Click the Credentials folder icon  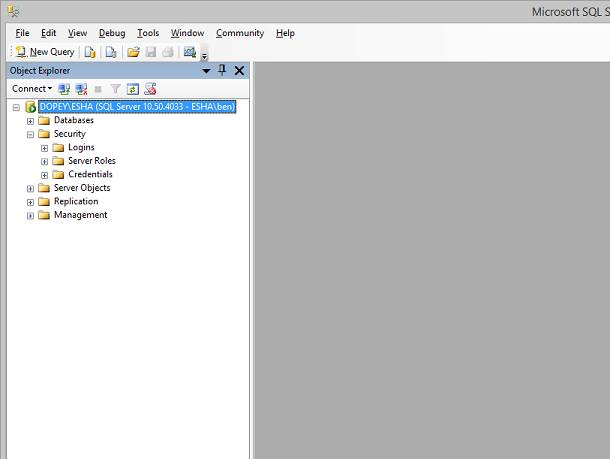tap(58, 174)
